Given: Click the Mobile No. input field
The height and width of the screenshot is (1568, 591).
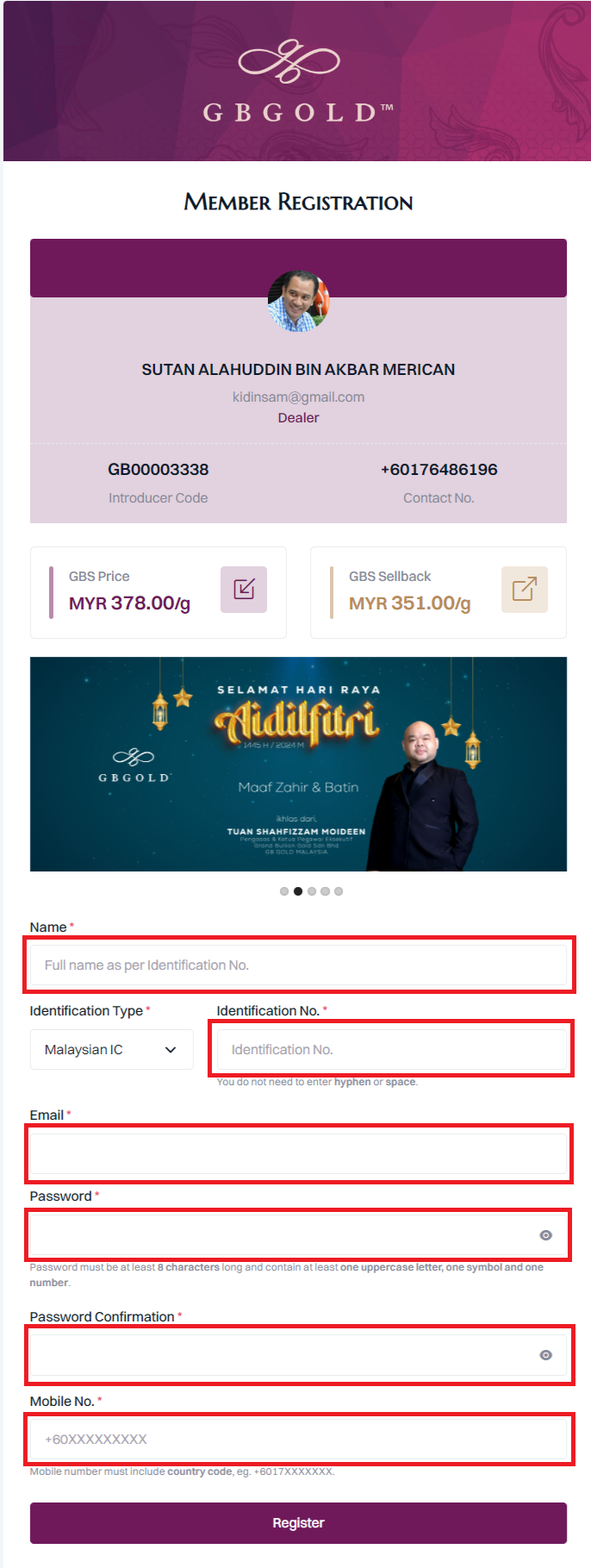Looking at the screenshot, I should click(298, 1440).
